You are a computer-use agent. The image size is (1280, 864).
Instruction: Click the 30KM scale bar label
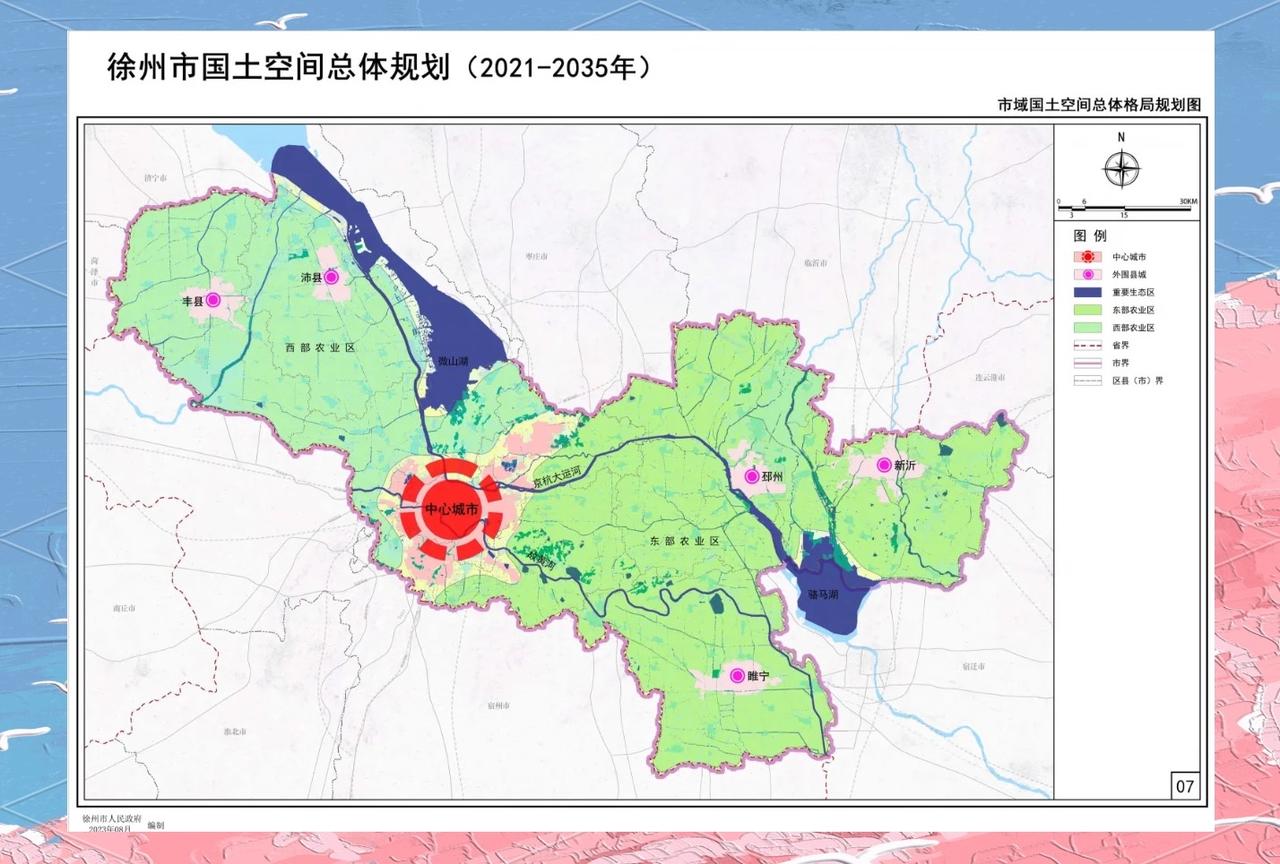[1188, 202]
